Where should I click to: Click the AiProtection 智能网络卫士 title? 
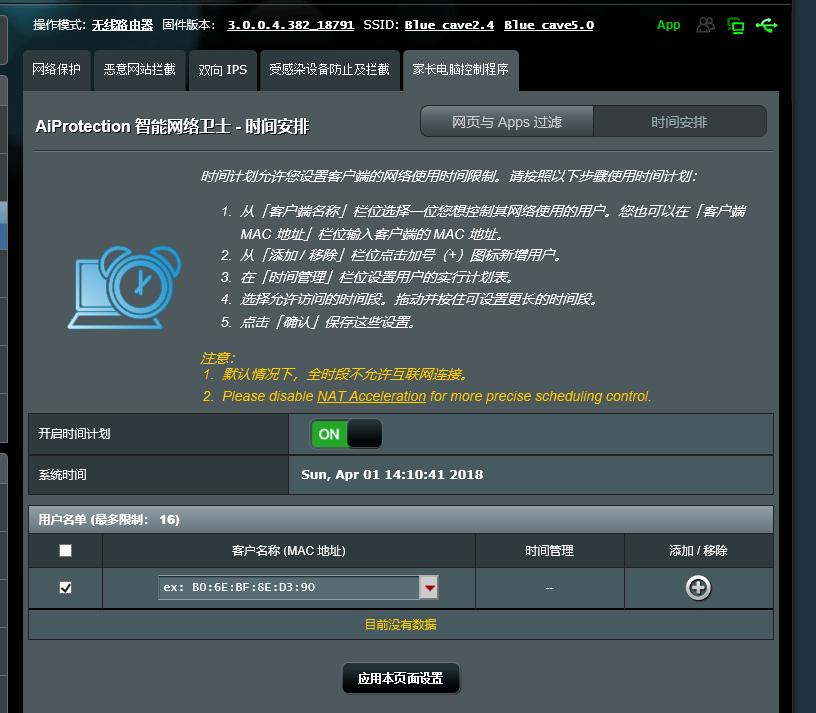click(172, 126)
